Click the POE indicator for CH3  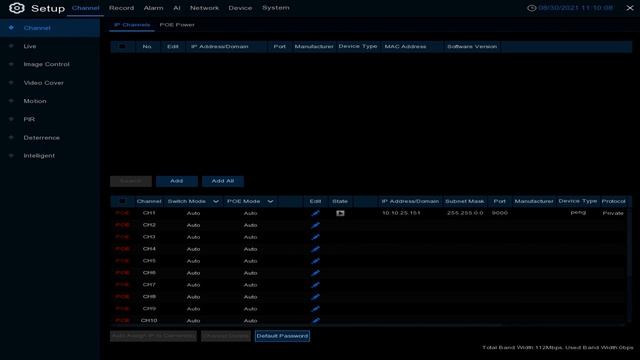click(122, 237)
